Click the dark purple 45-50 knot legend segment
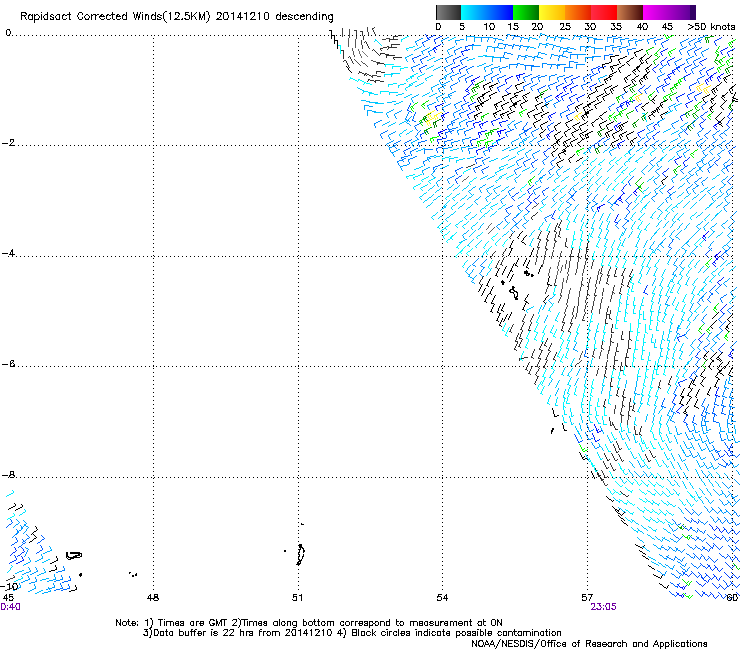This screenshot has width=740, height=650. pos(682,12)
